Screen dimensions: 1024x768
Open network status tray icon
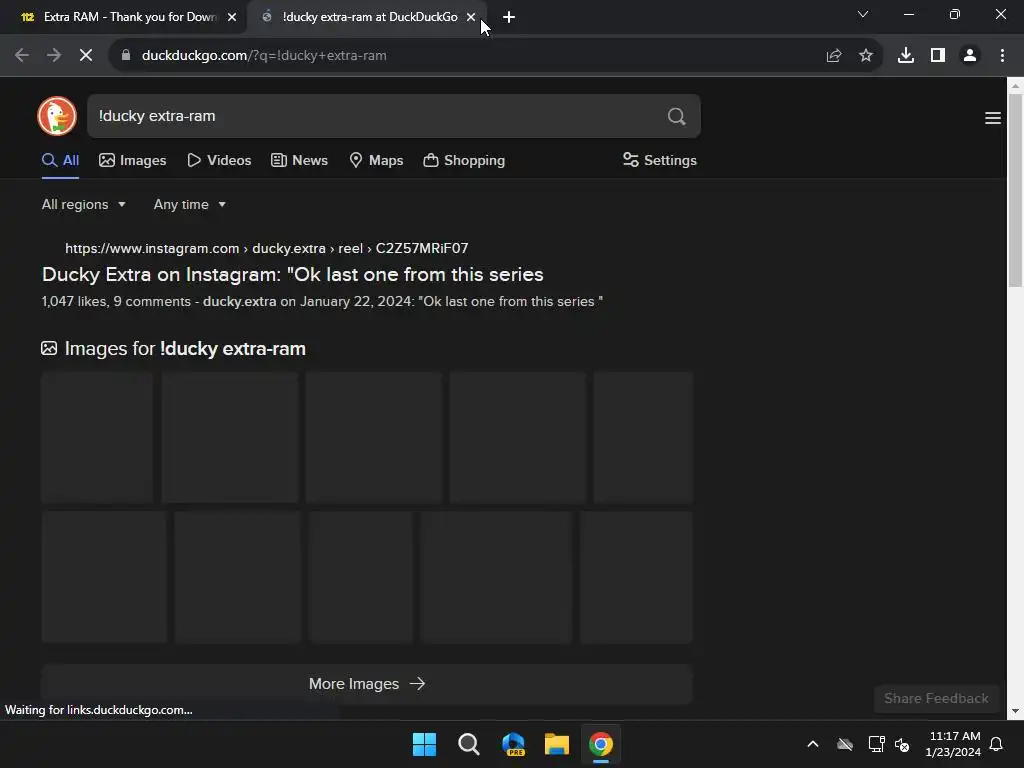tap(876, 744)
